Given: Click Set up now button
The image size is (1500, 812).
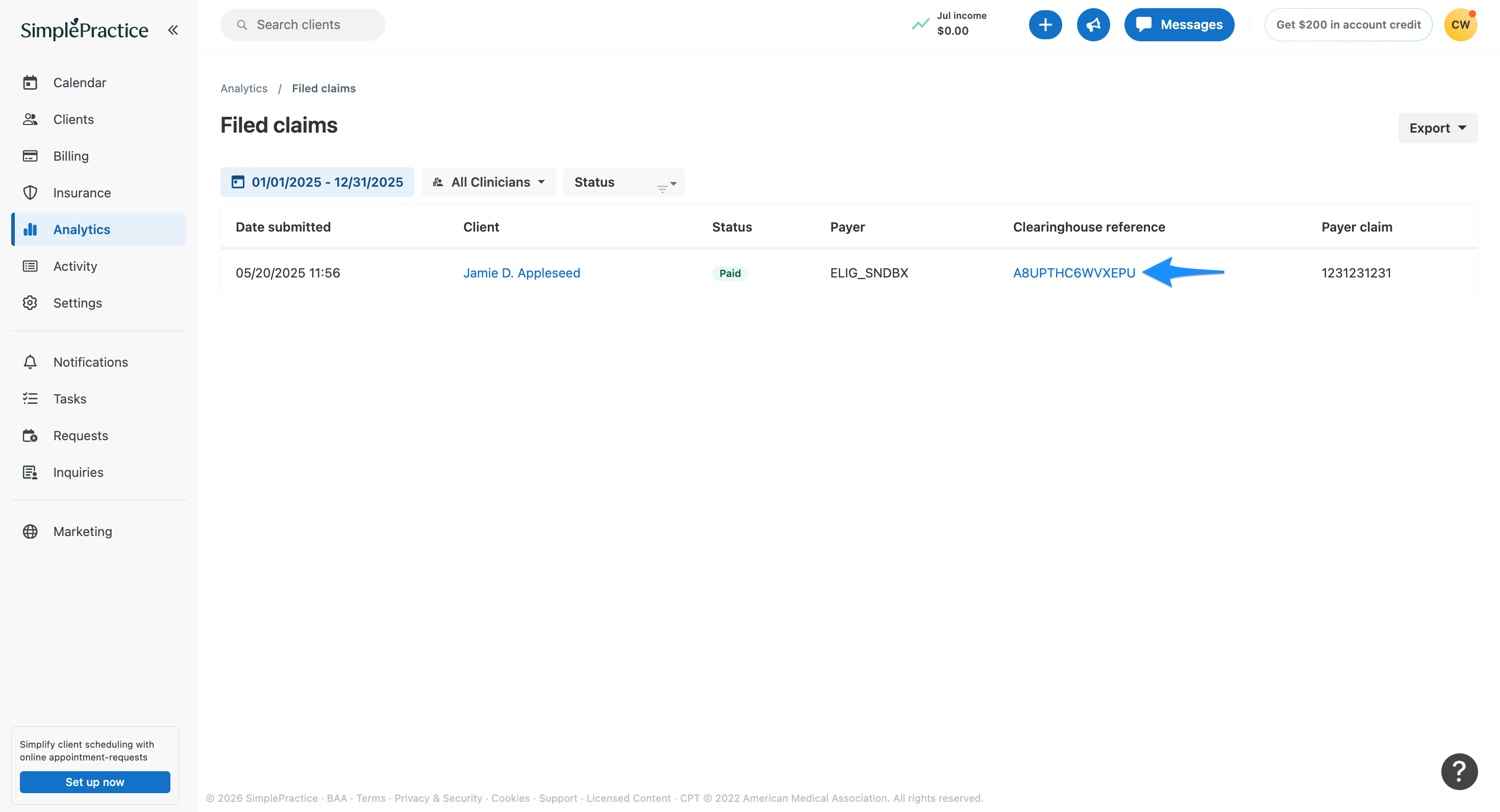Looking at the screenshot, I should (95, 782).
